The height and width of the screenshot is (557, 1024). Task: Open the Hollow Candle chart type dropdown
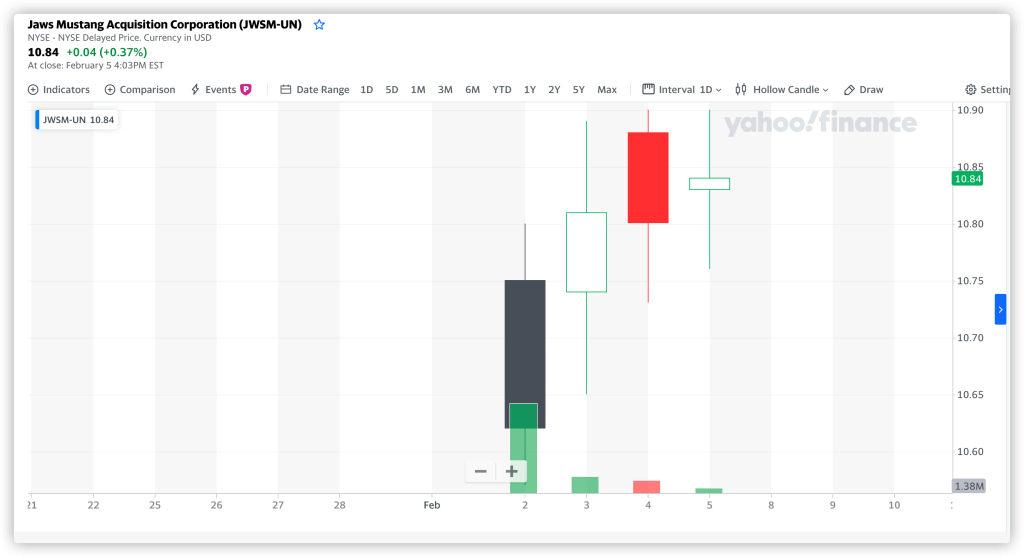pyautogui.click(x=782, y=90)
